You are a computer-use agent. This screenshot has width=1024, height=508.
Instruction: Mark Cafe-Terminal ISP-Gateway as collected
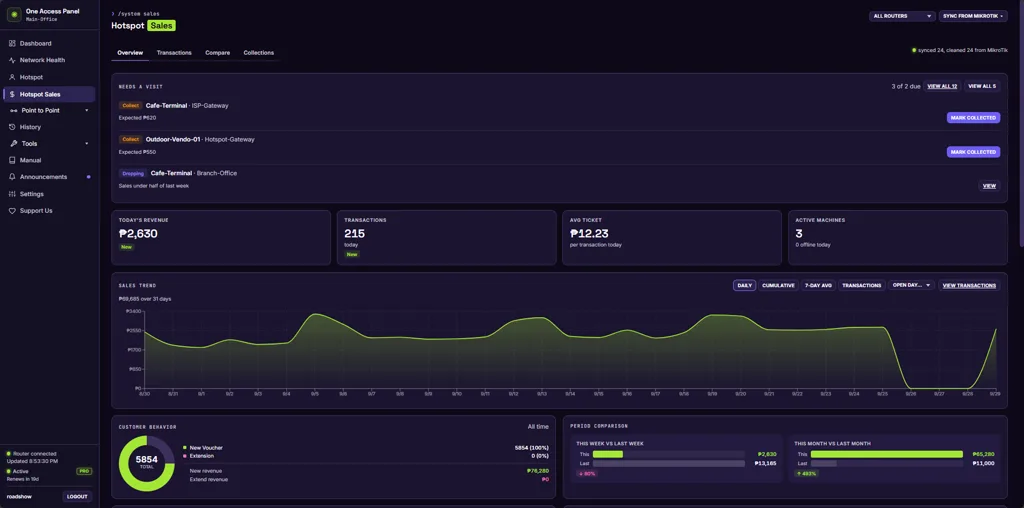(974, 118)
